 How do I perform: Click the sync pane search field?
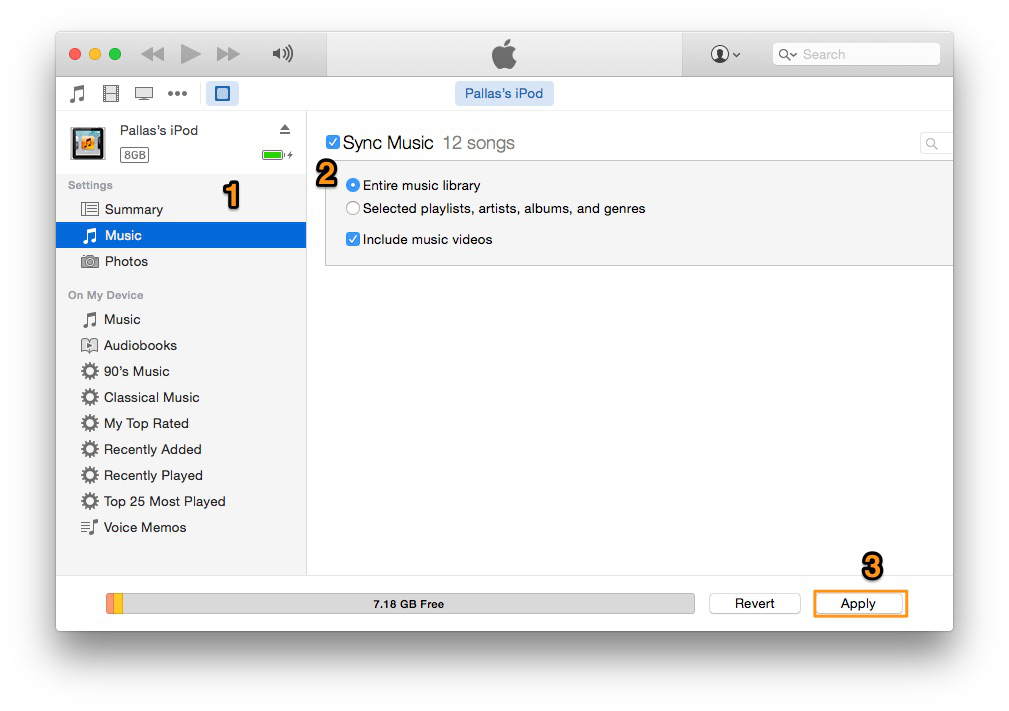pos(936,143)
